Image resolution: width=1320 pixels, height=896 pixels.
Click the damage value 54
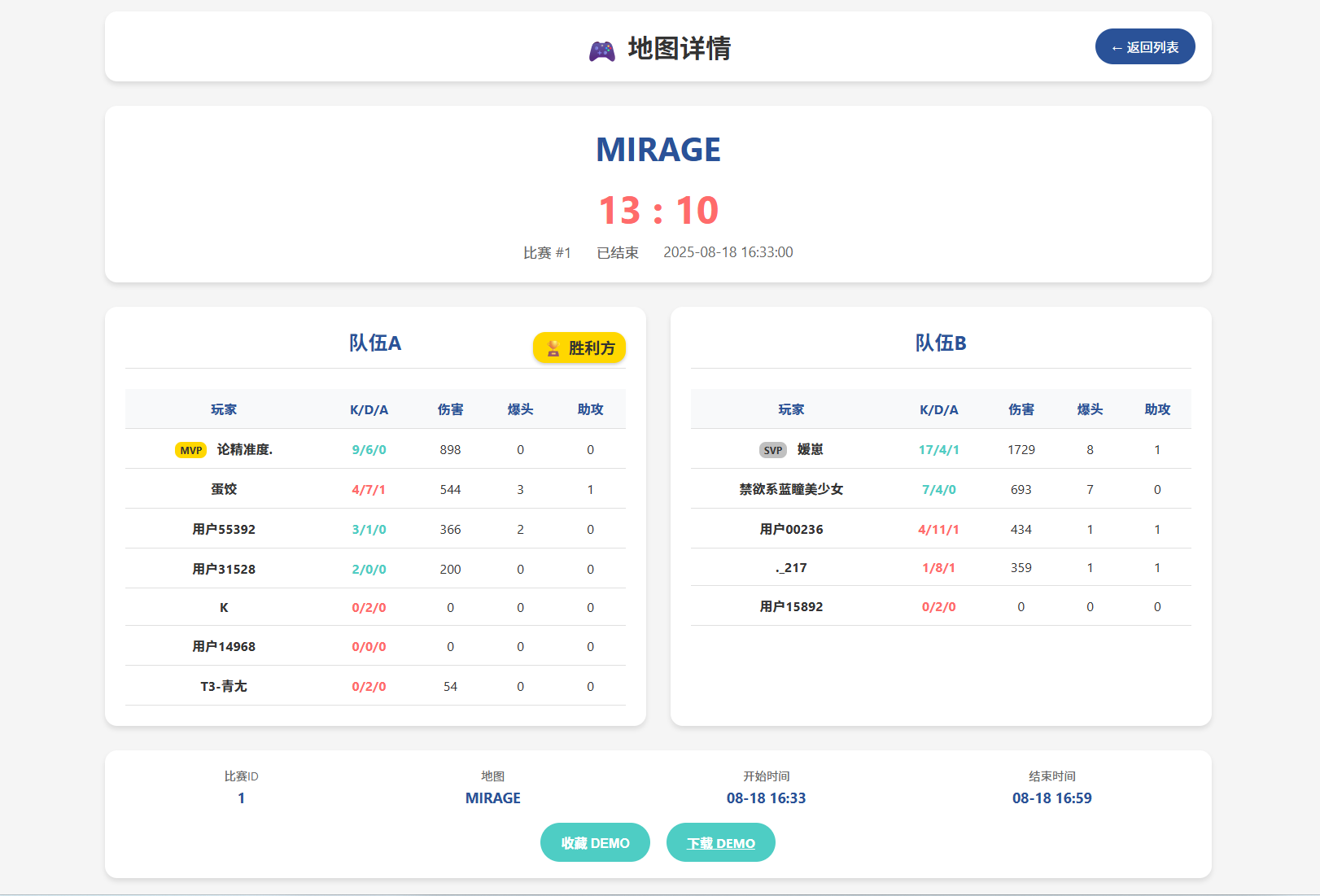[x=450, y=686]
